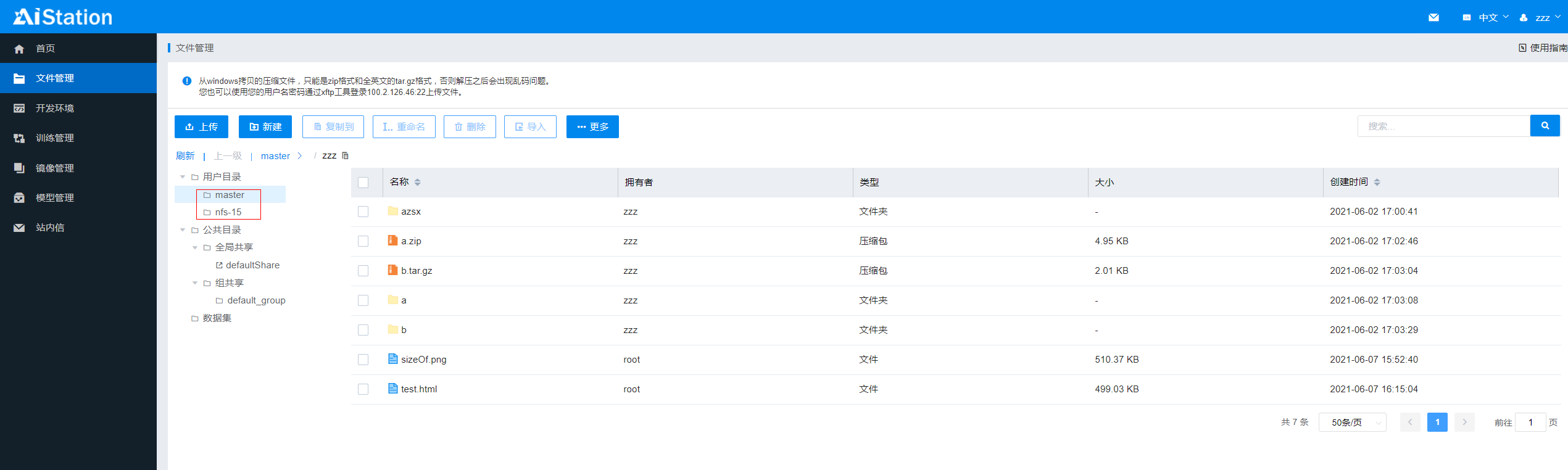Toggle the select-all header checkbox
The height and width of the screenshot is (470, 1568).
(x=363, y=183)
